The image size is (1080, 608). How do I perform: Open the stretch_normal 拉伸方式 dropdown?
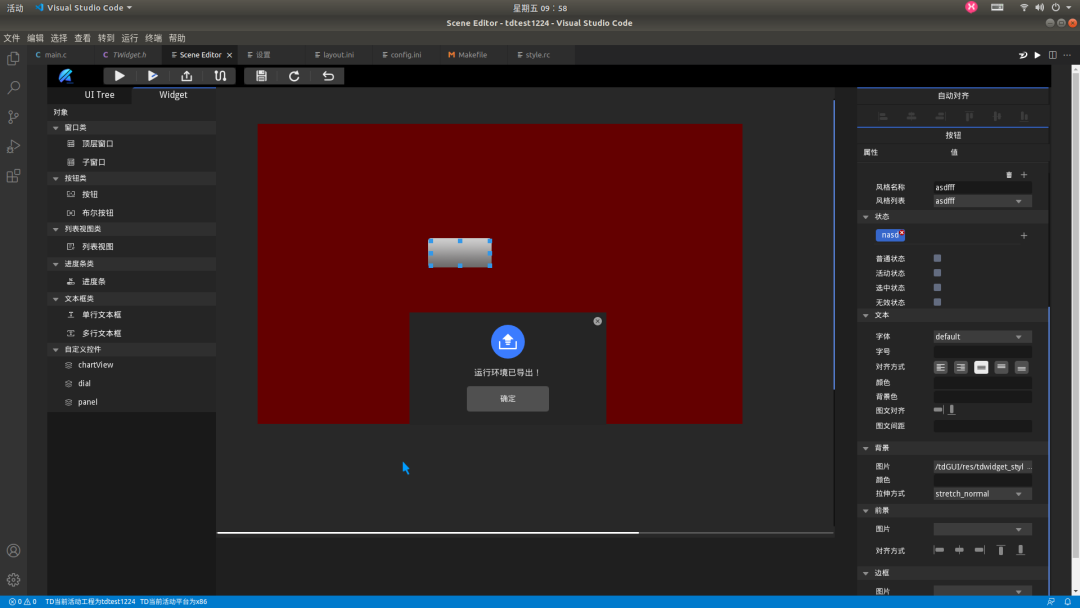(x=982, y=494)
